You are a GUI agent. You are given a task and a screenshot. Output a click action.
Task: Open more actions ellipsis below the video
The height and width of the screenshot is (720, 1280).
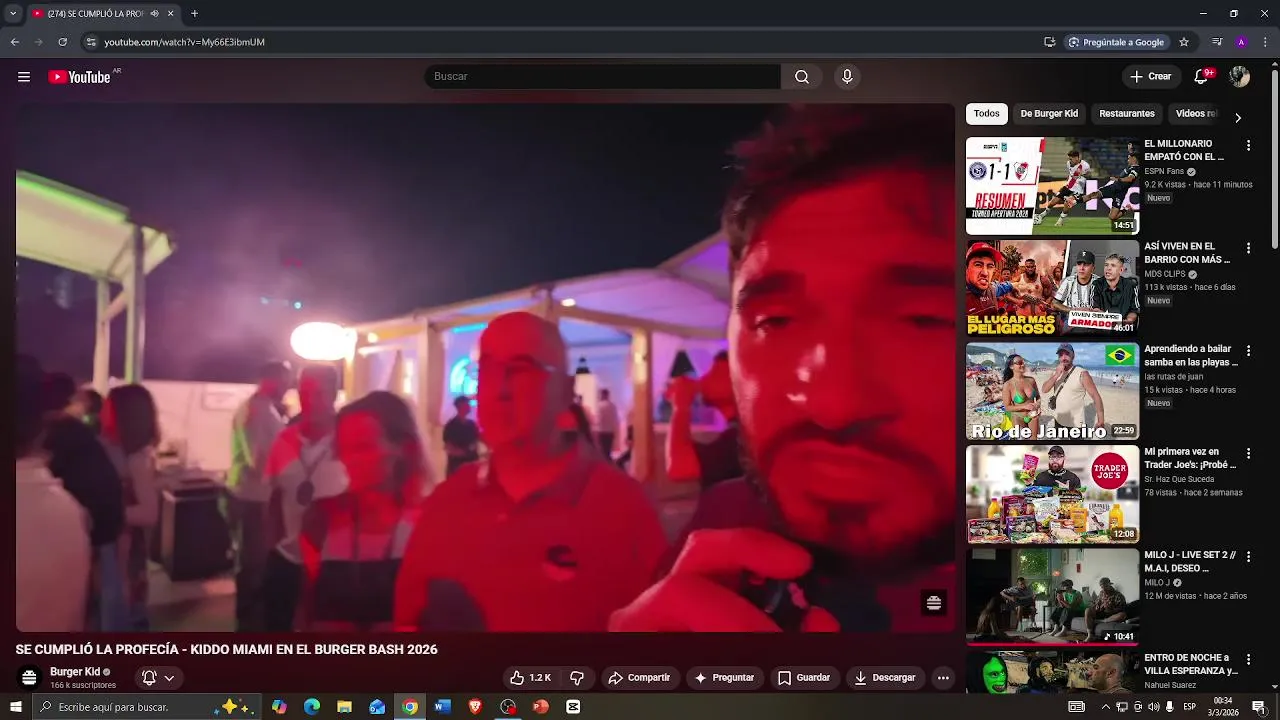(x=943, y=678)
